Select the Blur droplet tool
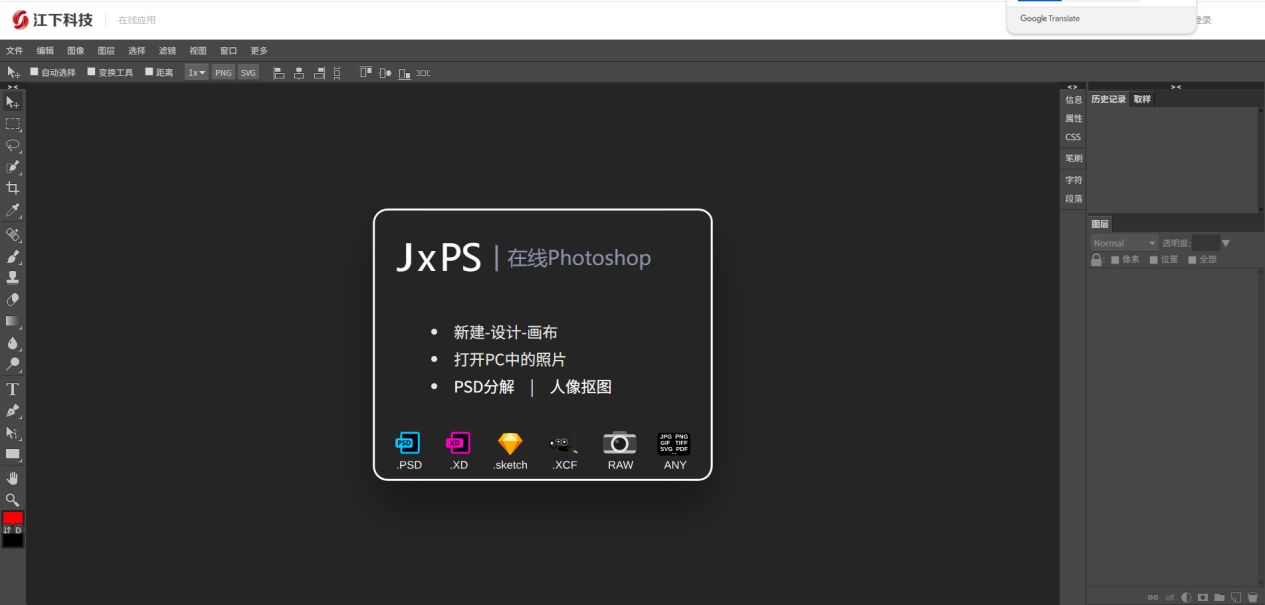This screenshot has width=1265, height=605. [x=13, y=343]
